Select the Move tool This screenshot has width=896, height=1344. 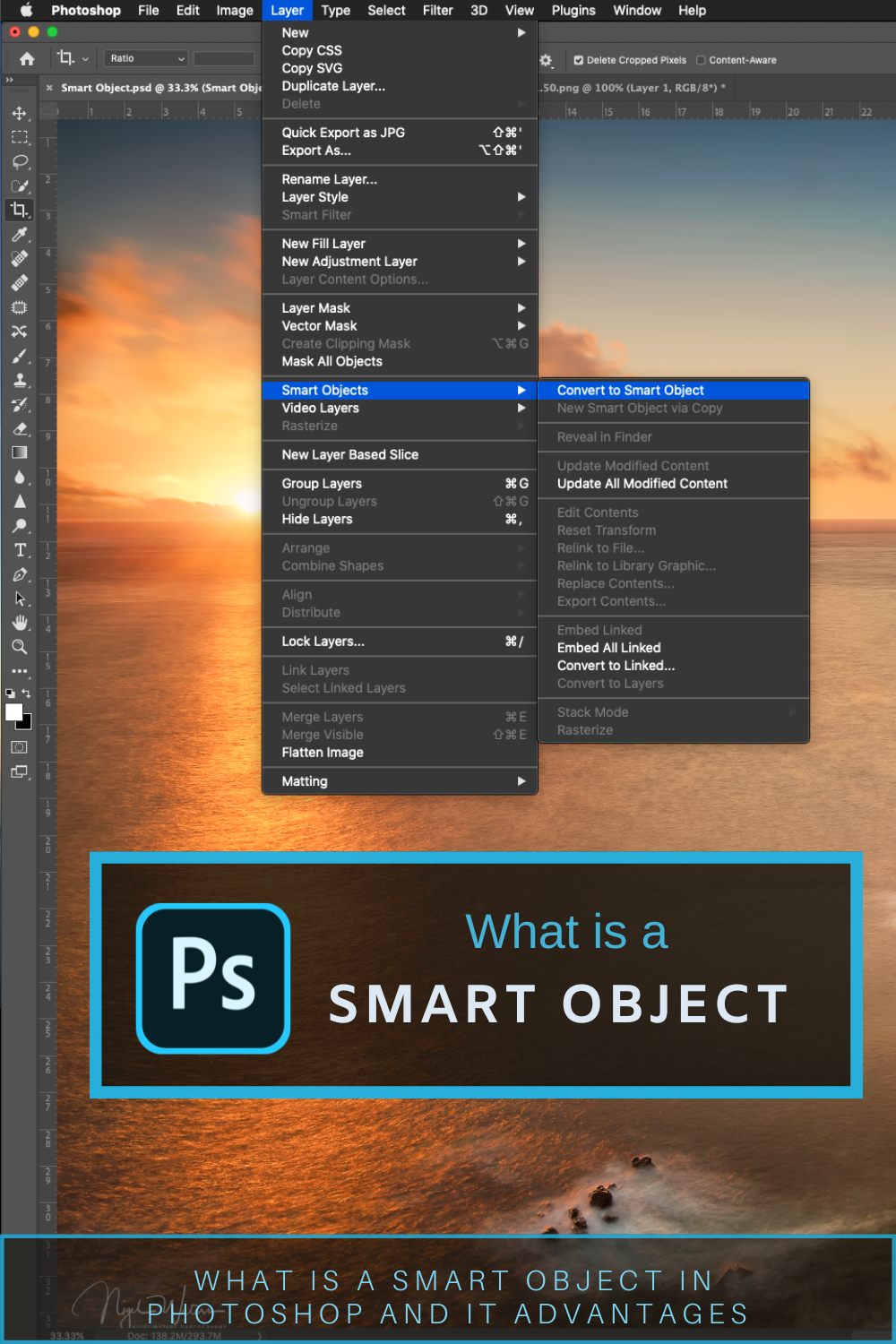(x=20, y=113)
